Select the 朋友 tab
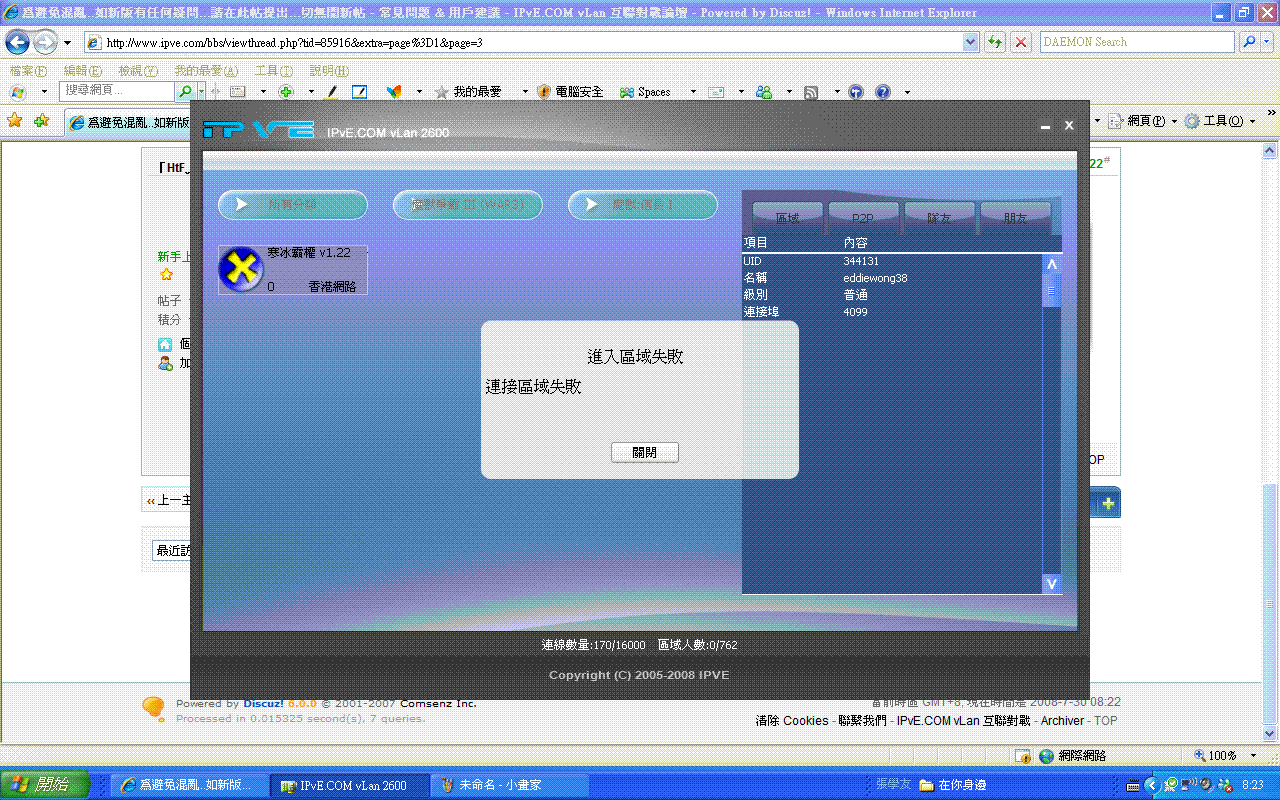This screenshot has height=800, width=1280. [x=1015, y=217]
